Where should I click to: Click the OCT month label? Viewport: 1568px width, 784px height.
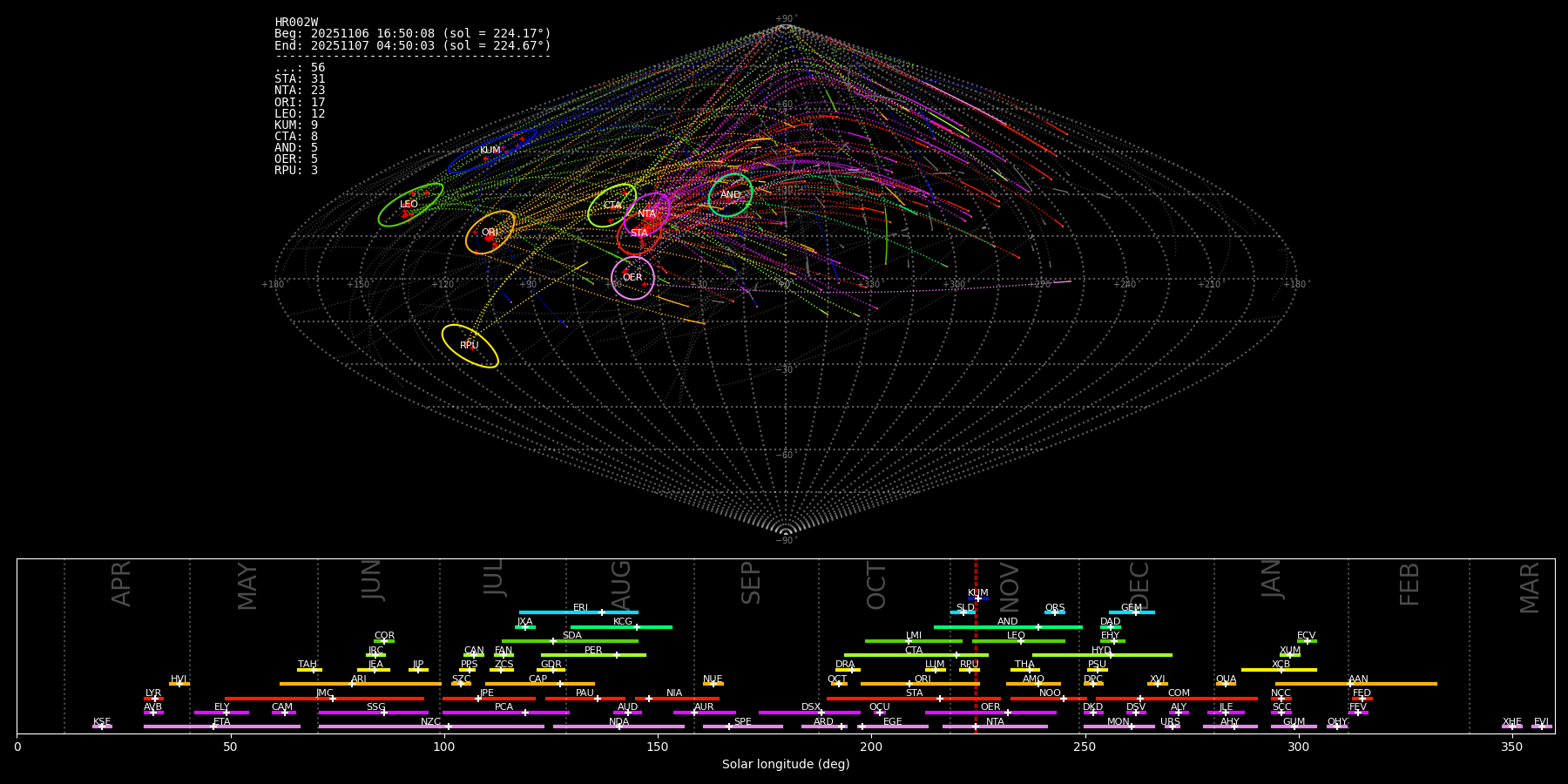(x=876, y=585)
